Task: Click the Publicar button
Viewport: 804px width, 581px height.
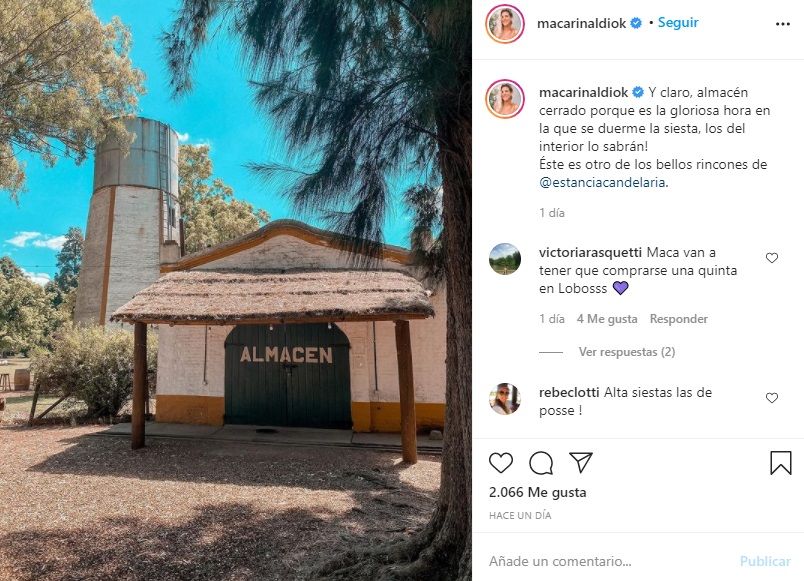Action: [765, 561]
